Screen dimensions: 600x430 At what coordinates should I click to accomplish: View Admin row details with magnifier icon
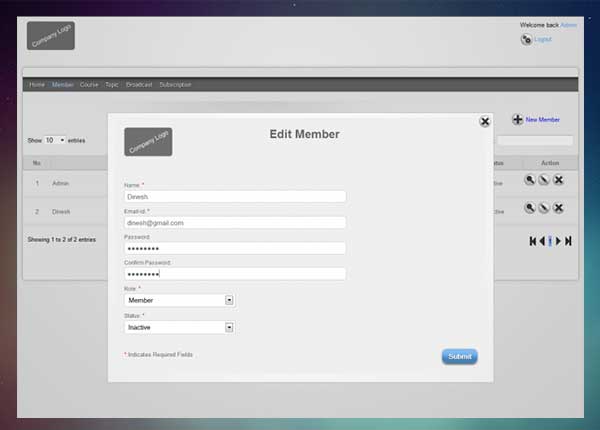coord(530,180)
